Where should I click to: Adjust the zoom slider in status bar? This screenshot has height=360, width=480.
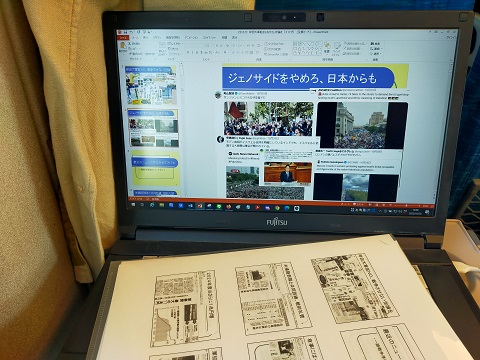[x=406, y=205]
